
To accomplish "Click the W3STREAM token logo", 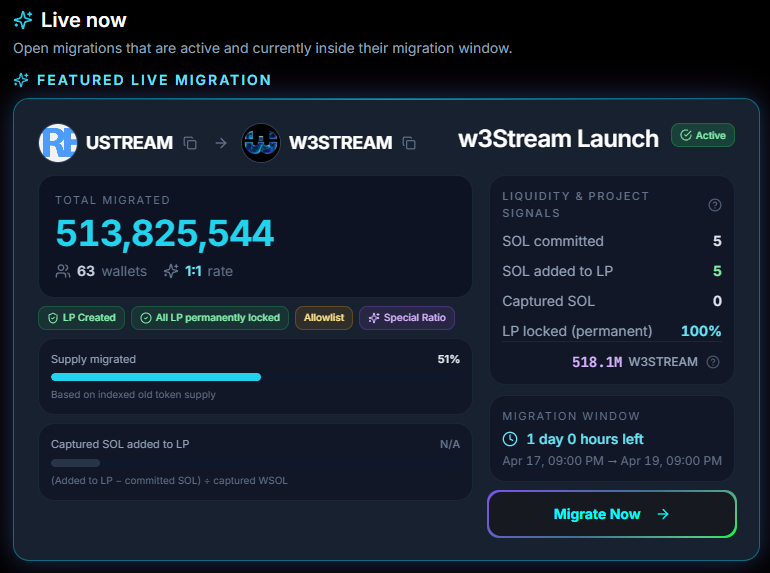I will pyautogui.click(x=261, y=143).
